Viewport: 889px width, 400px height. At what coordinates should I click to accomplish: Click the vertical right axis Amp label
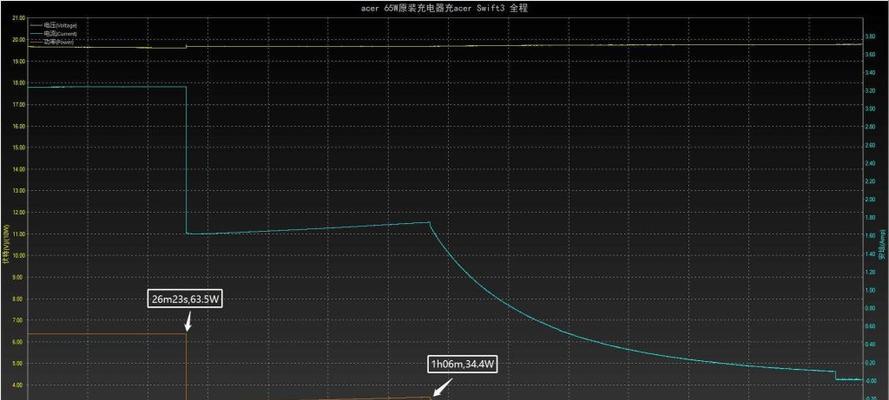884,244
